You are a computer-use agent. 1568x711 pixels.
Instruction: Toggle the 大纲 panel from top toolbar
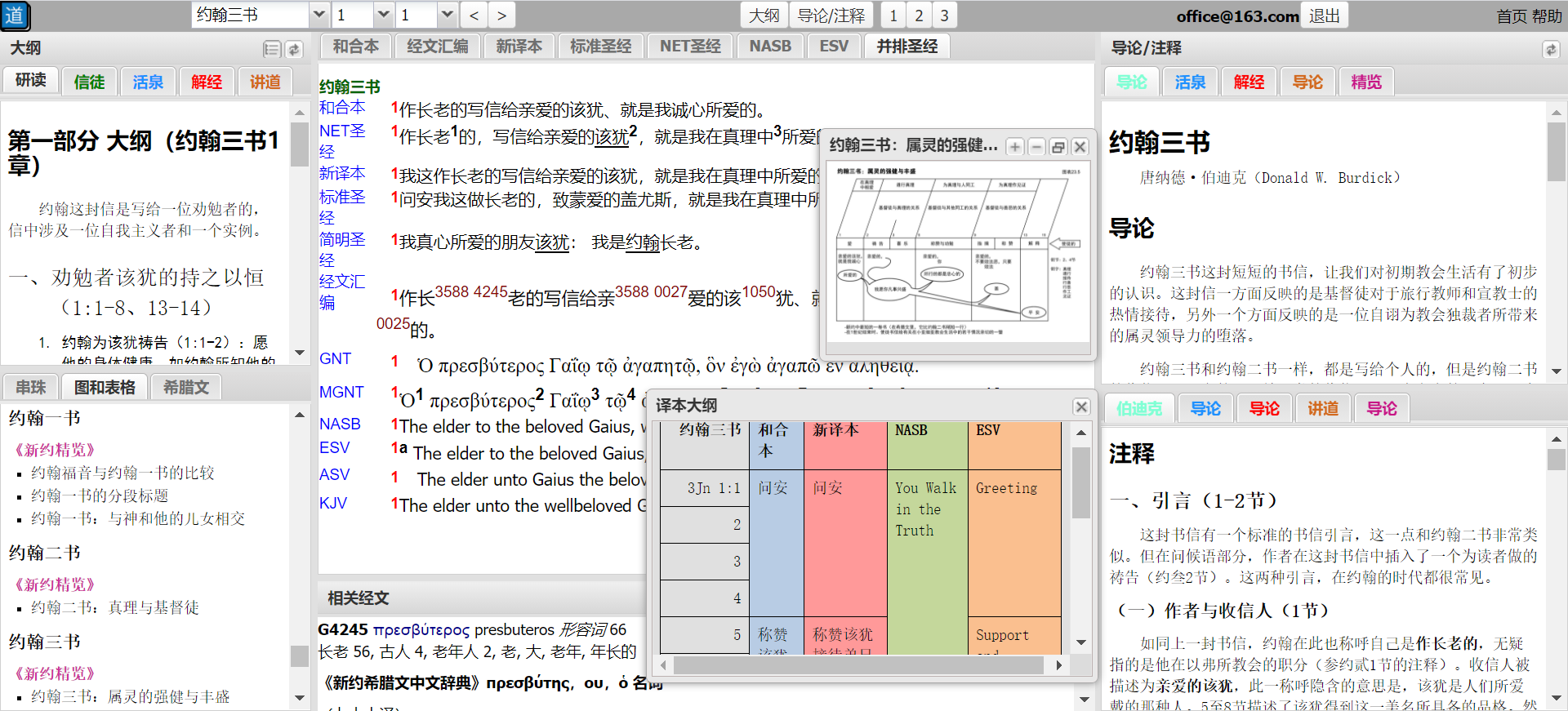[x=764, y=16]
